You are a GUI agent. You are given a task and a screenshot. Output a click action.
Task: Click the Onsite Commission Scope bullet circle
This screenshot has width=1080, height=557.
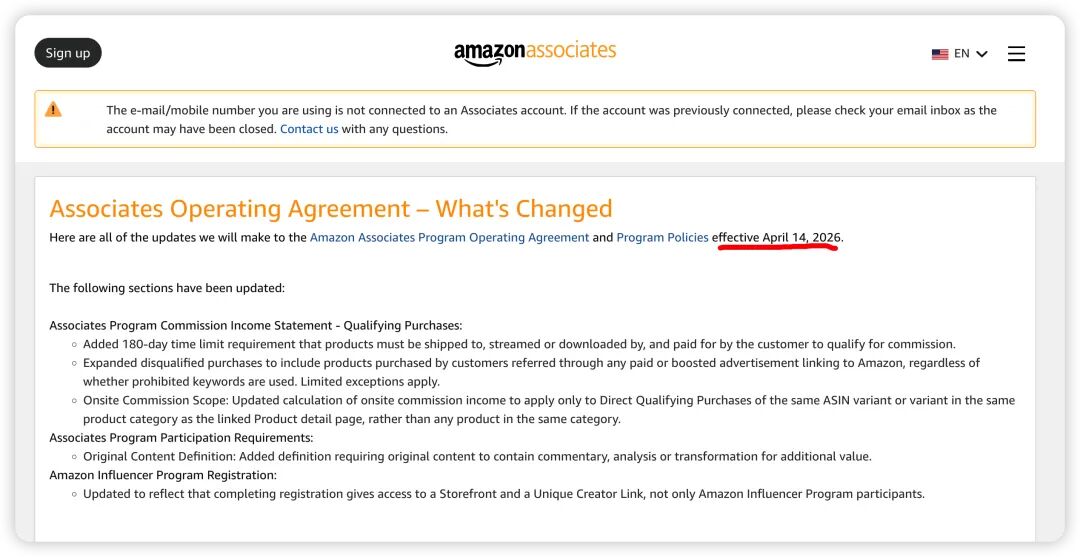[x=74, y=401]
